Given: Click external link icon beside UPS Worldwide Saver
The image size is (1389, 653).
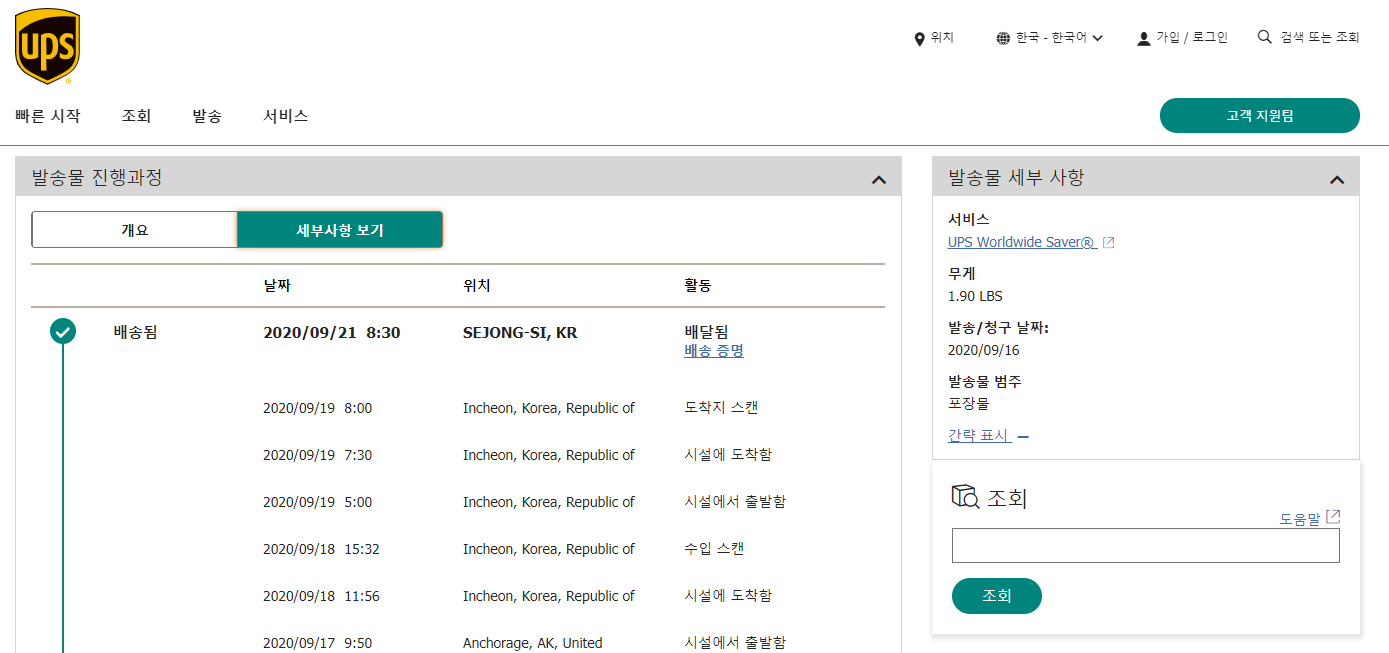Looking at the screenshot, I should (1108, 242).
